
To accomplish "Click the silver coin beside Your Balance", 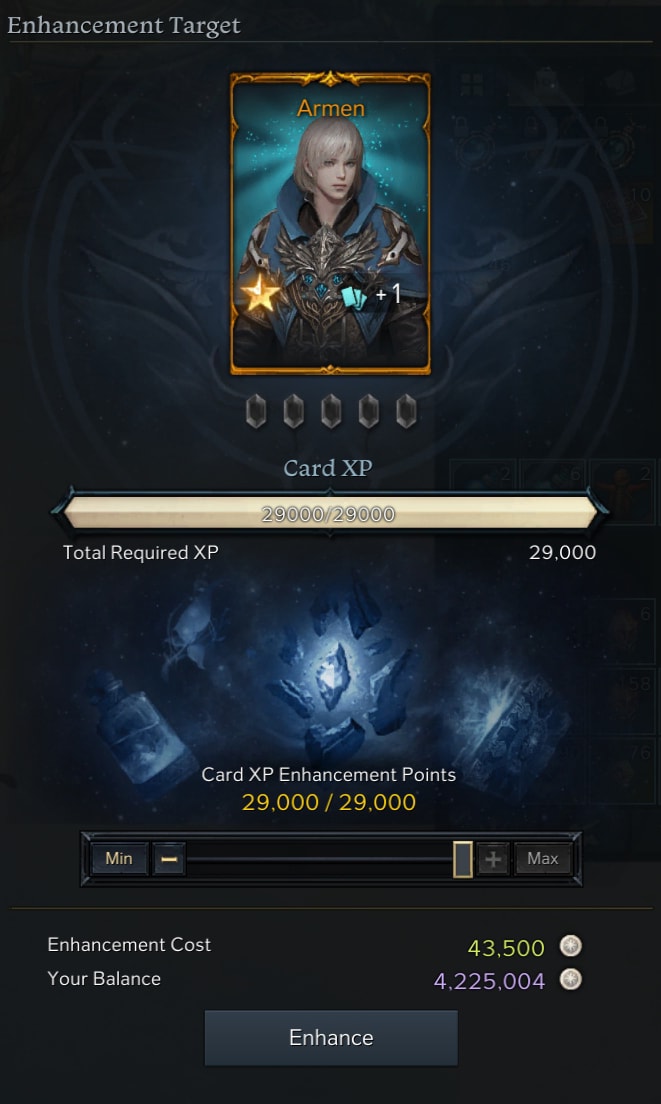I will pyautogui.click(x=570, y=979).
